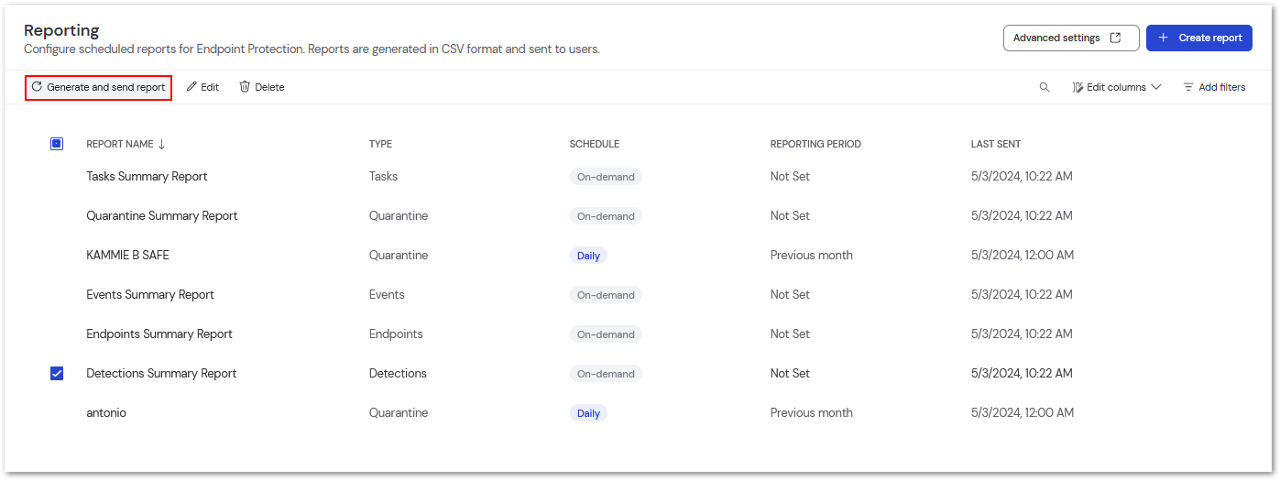Delete the selected report

262,87
